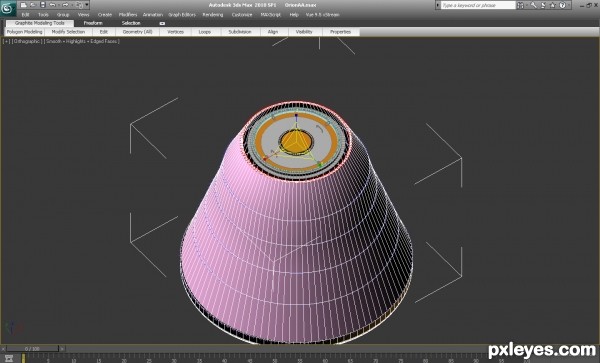Screen dimensions: 600x363
Task: Click the binoculars search icon
Action: [x=520, y=5]
